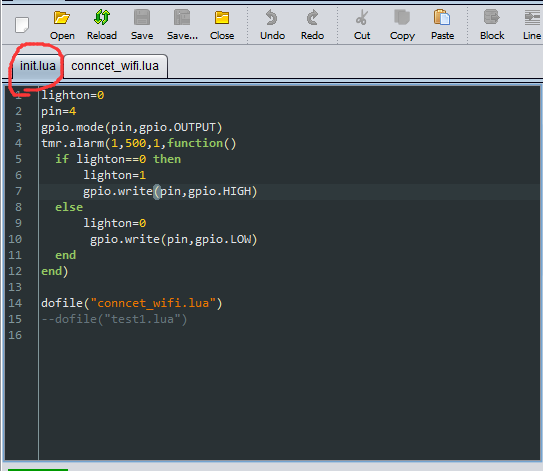Click the 'else' keyword on line 8

click(69, 207)
